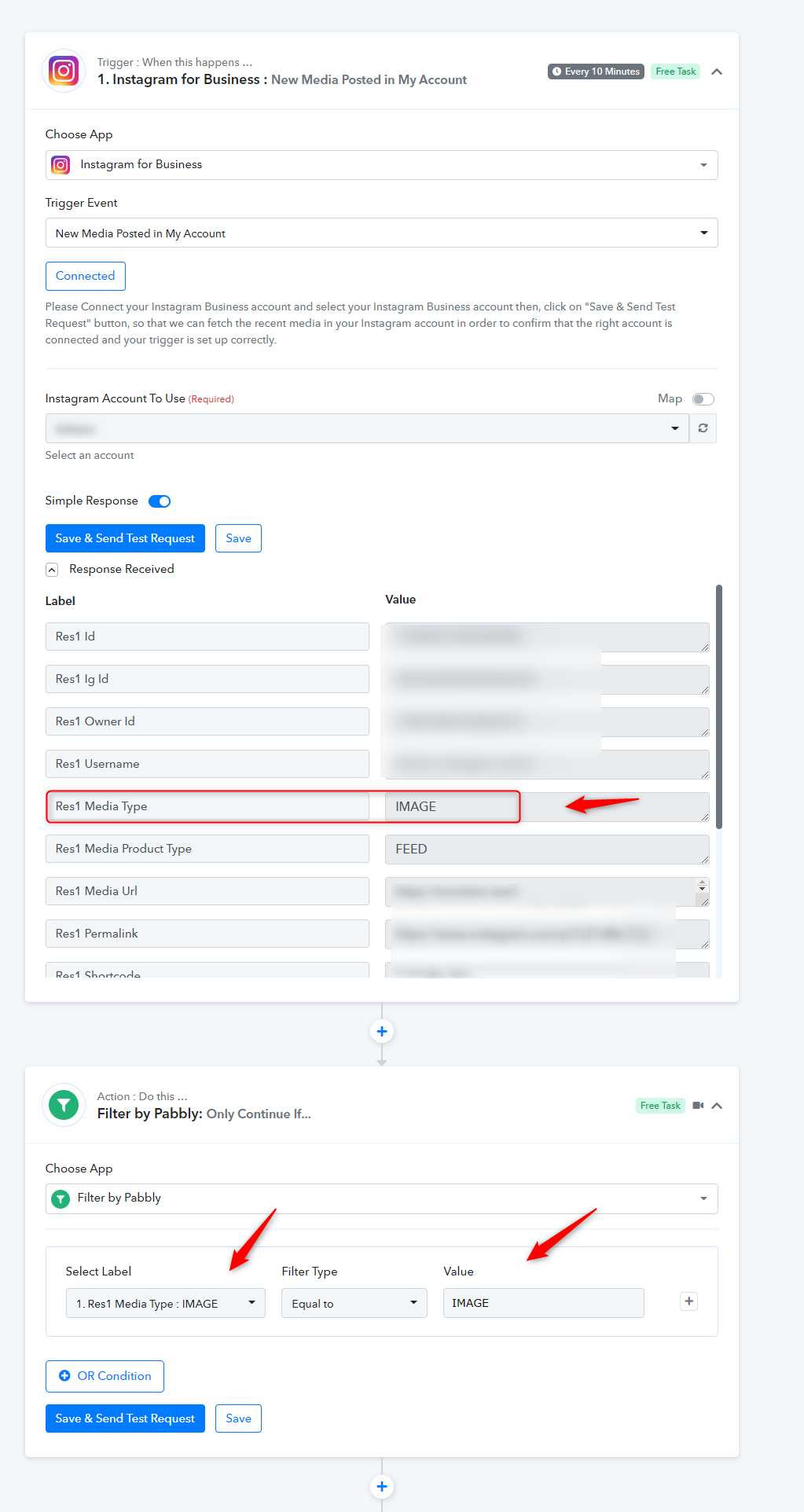
Task: Click Save button in the trigger step
Action: tap(238, 538)
